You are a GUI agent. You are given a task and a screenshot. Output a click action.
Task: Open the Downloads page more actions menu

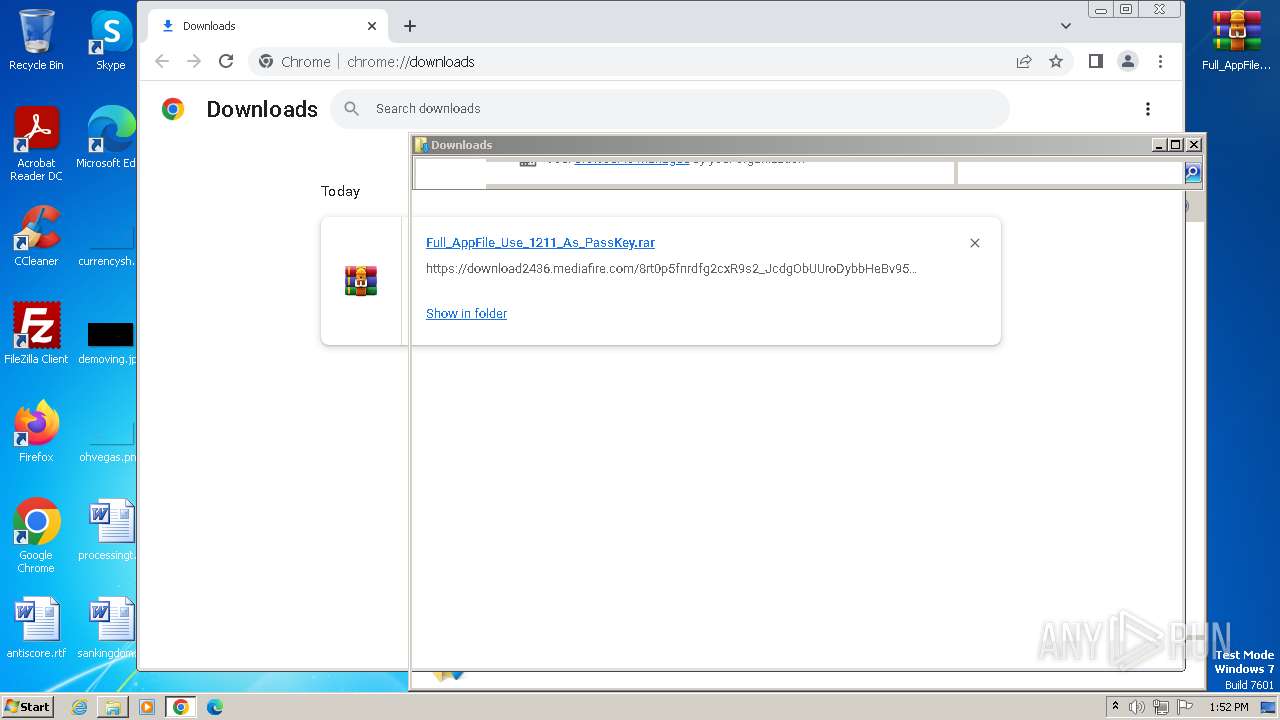point(1148,109)
